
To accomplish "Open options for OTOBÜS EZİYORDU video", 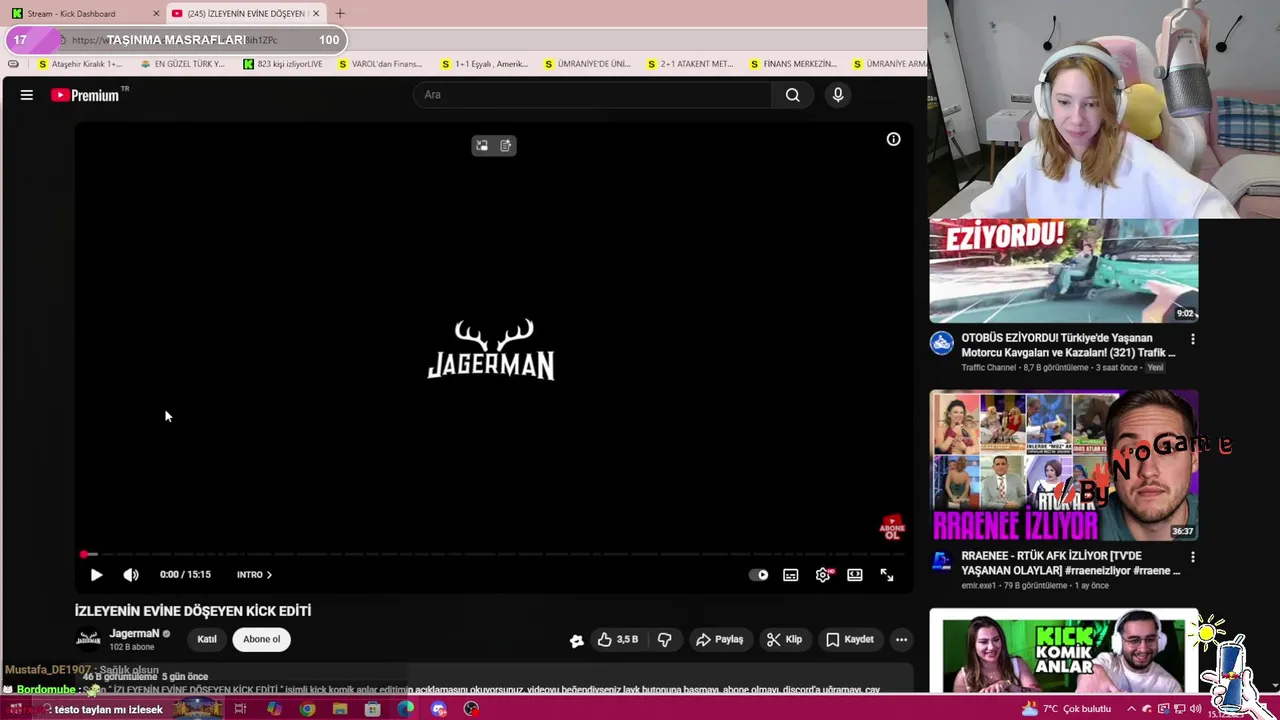I will point(1192,340).
